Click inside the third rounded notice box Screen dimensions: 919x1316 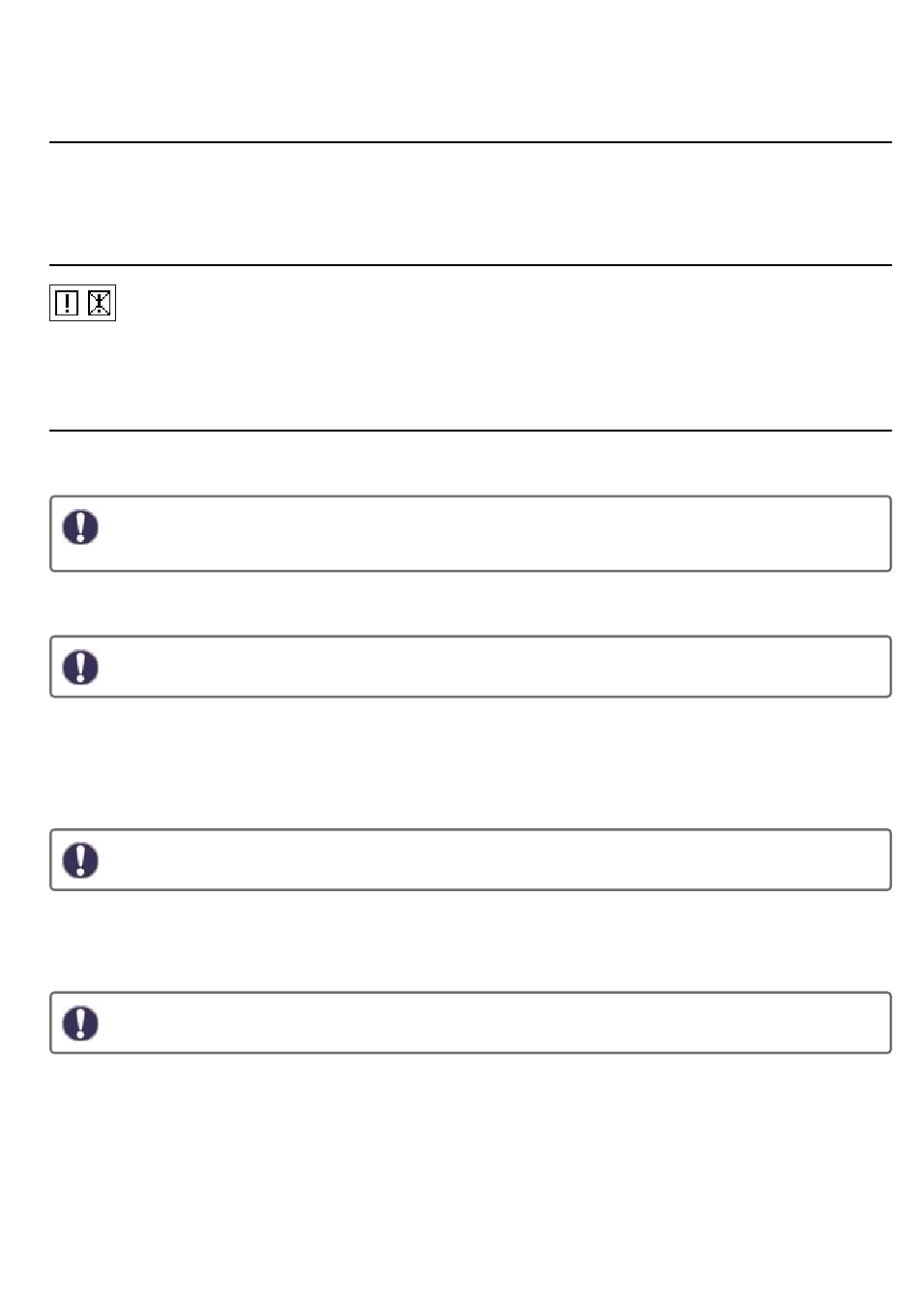[470, 860]
